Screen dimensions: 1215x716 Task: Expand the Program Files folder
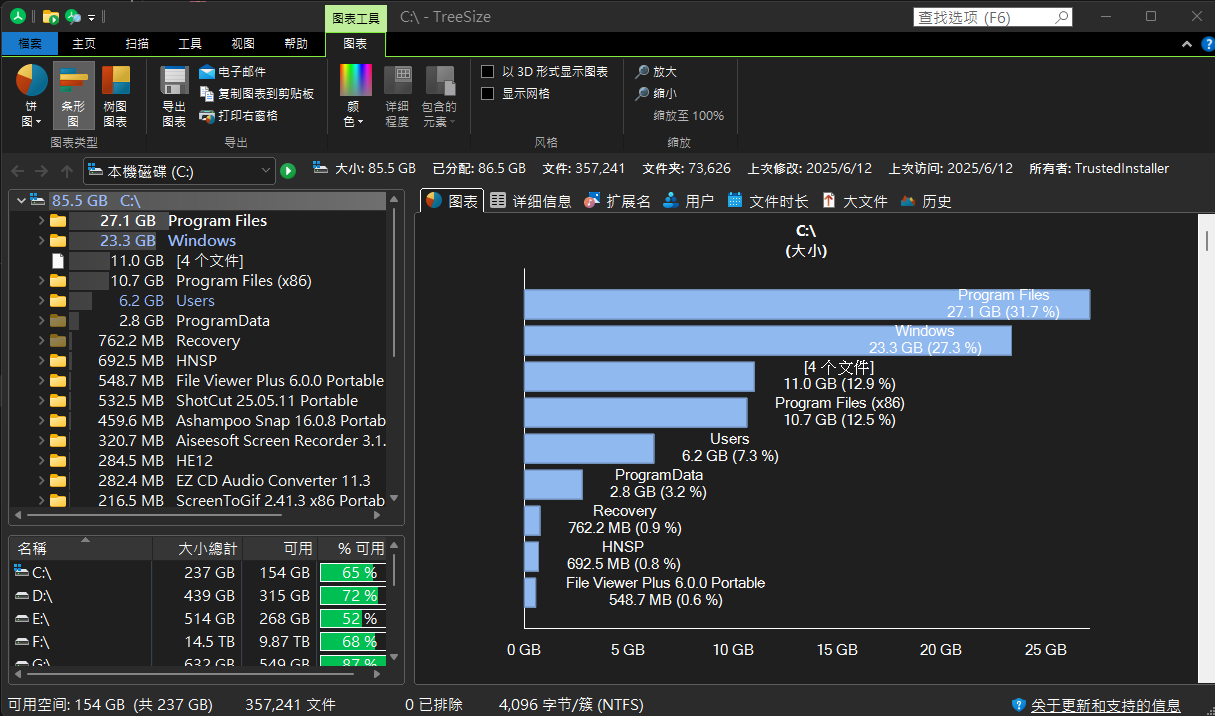coord(41,220)
